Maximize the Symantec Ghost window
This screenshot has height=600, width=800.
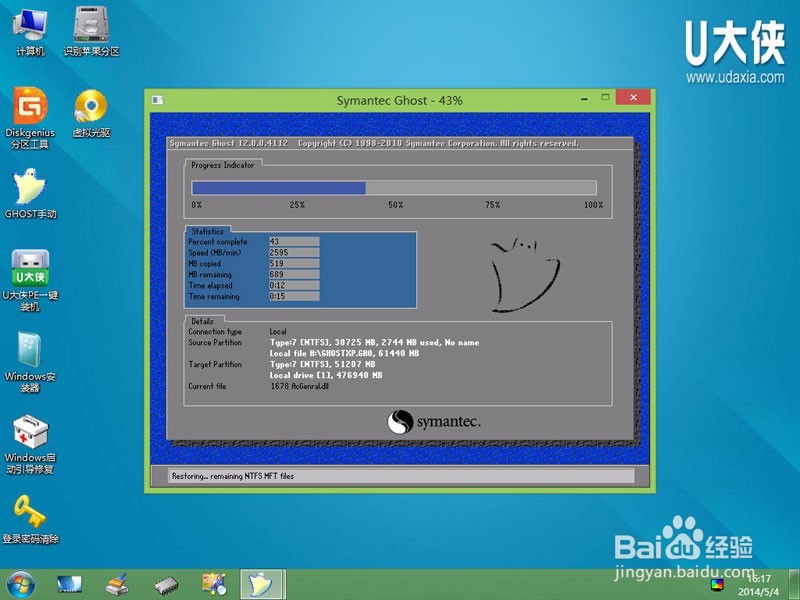coord(605,97)
